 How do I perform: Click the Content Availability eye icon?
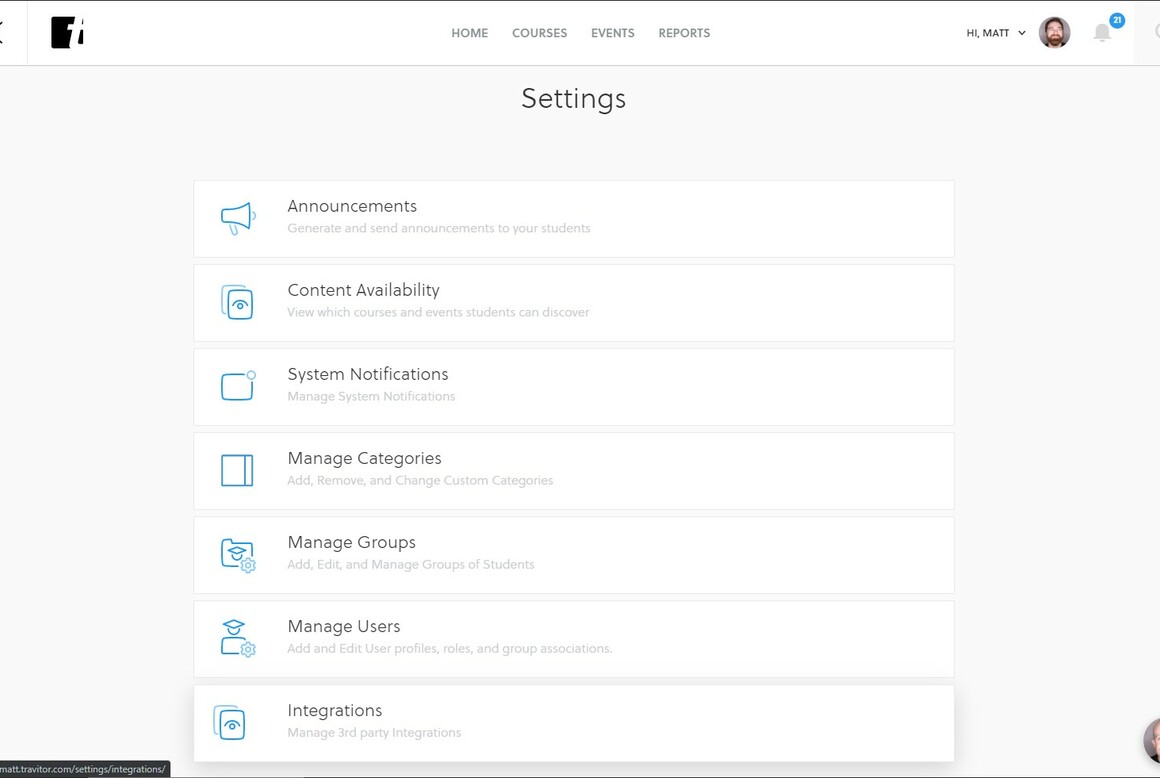tap(237, 302)
